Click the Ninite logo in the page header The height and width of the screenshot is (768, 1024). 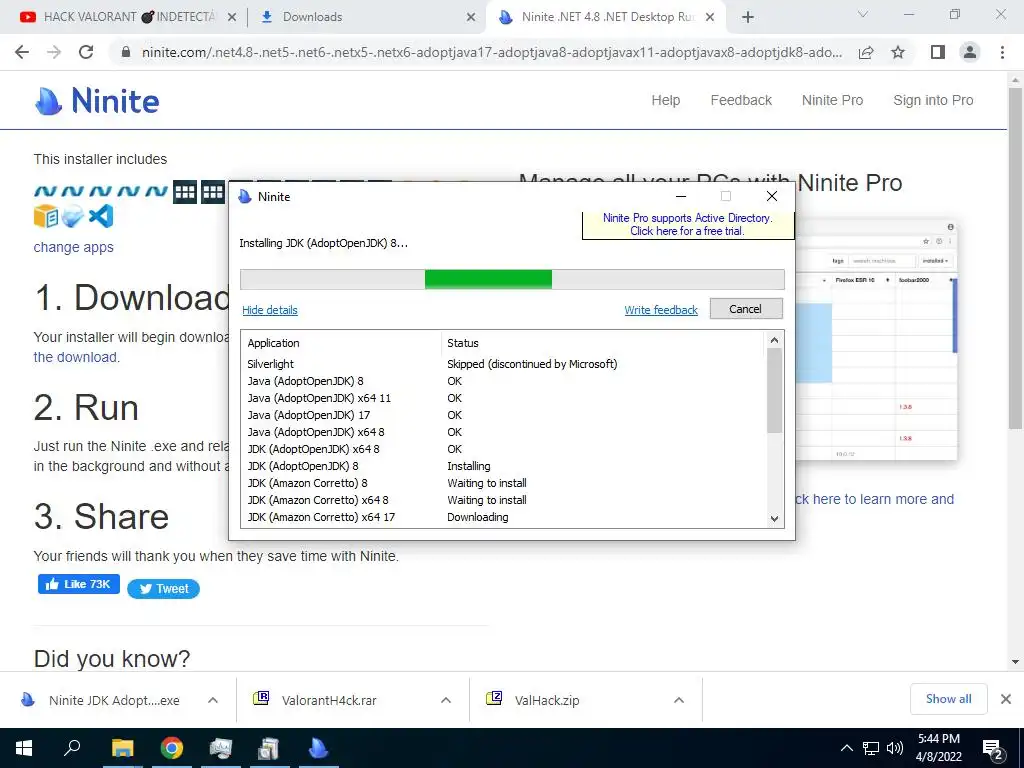(97, 101)
